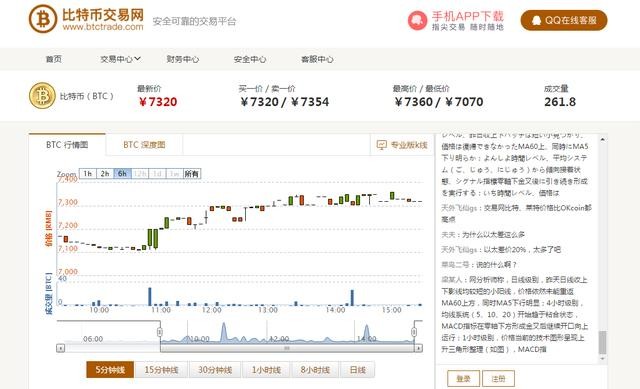Click the volume value 261.8
Viewport: 640px width, 389px height.
[560, 102]
